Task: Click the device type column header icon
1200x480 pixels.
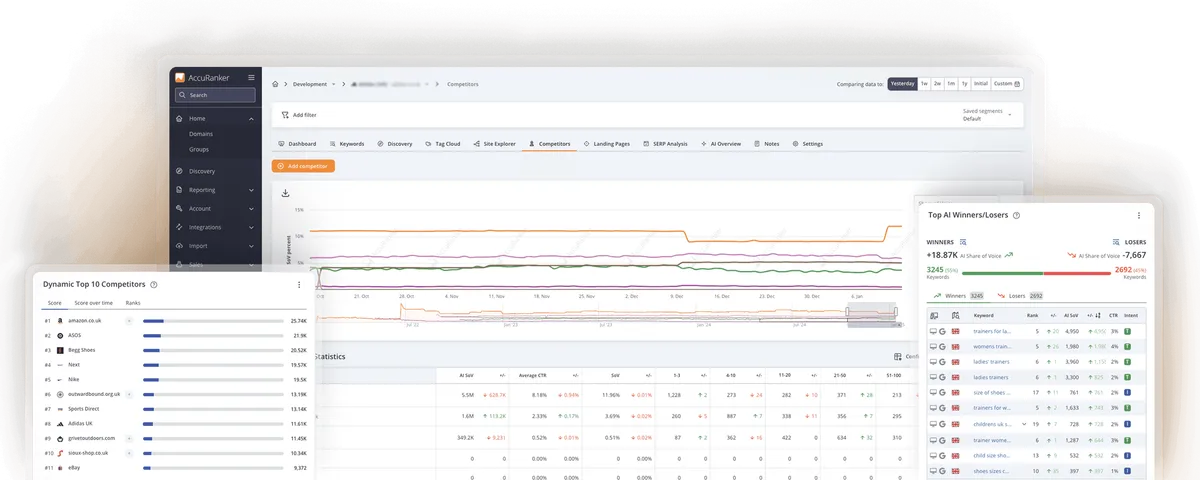Action: 933,315
